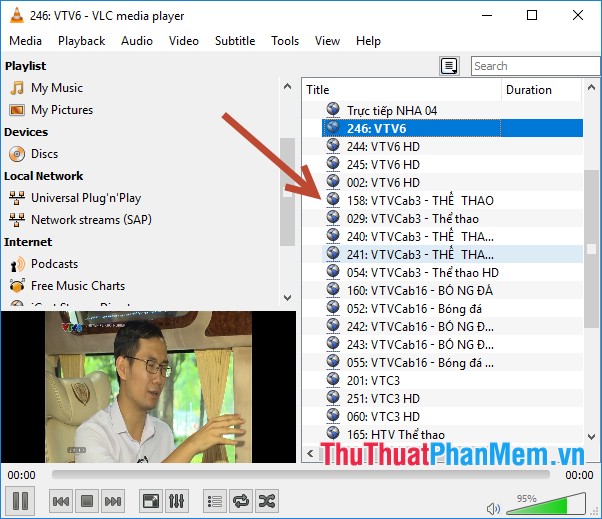Select Universal Plug'n'Play
Image resolution: width=602 pixels, height=519 pixels.
click(86, 198)
